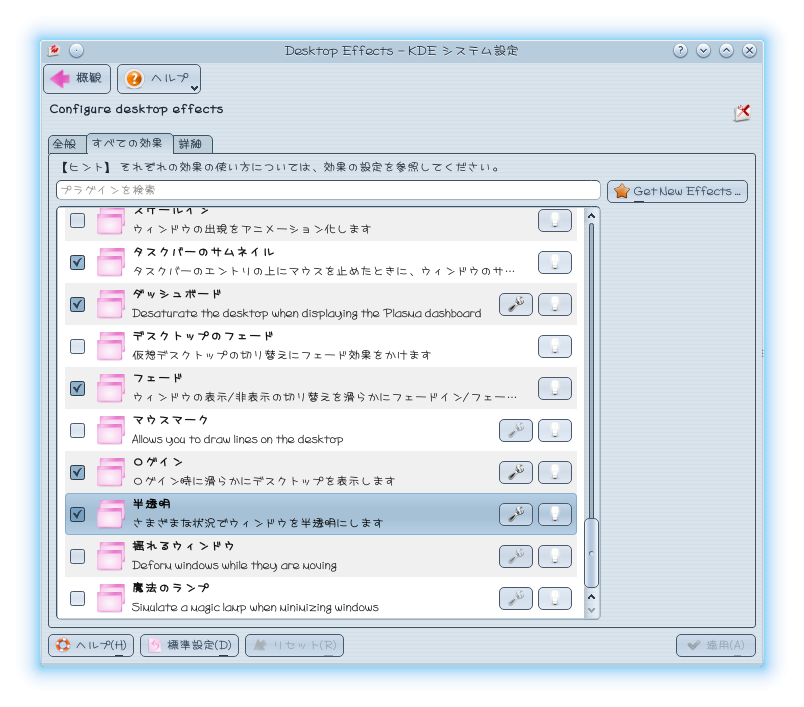The image size is (804, 707).
Task: Enable the 魔法のランプ effect checkbox
Action: click(x=77, y=598)
